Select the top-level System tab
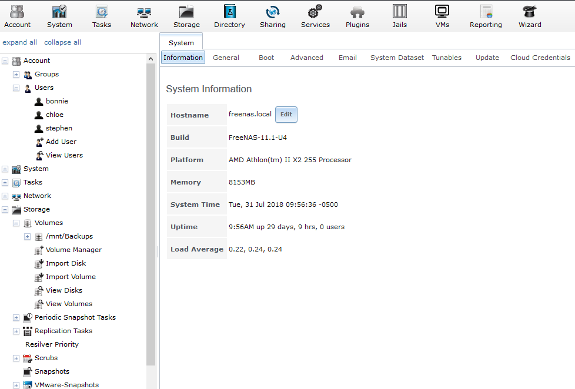 click(181, 42)
